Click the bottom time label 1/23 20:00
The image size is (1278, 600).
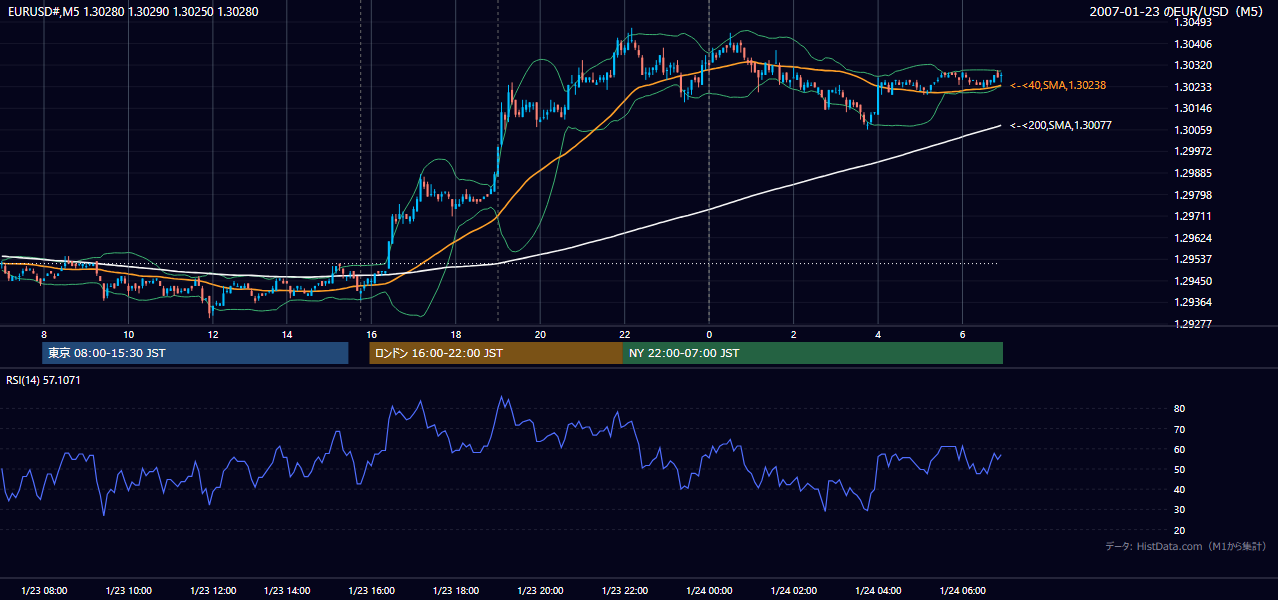click(540, 591)
